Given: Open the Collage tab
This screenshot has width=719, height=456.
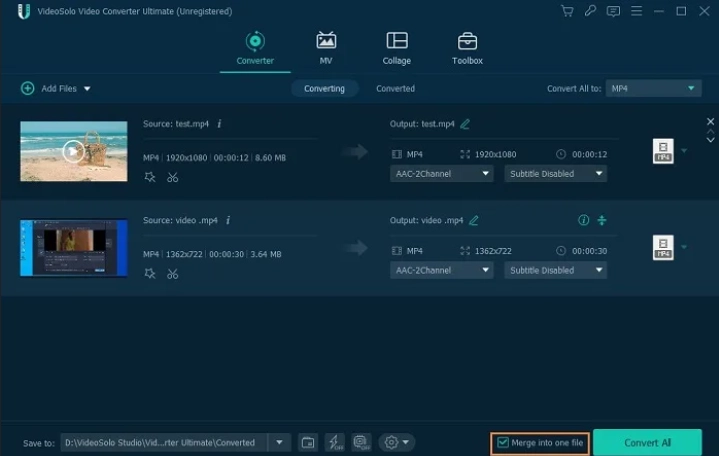Looking at the screenshot, I should [x=397, y=48].
